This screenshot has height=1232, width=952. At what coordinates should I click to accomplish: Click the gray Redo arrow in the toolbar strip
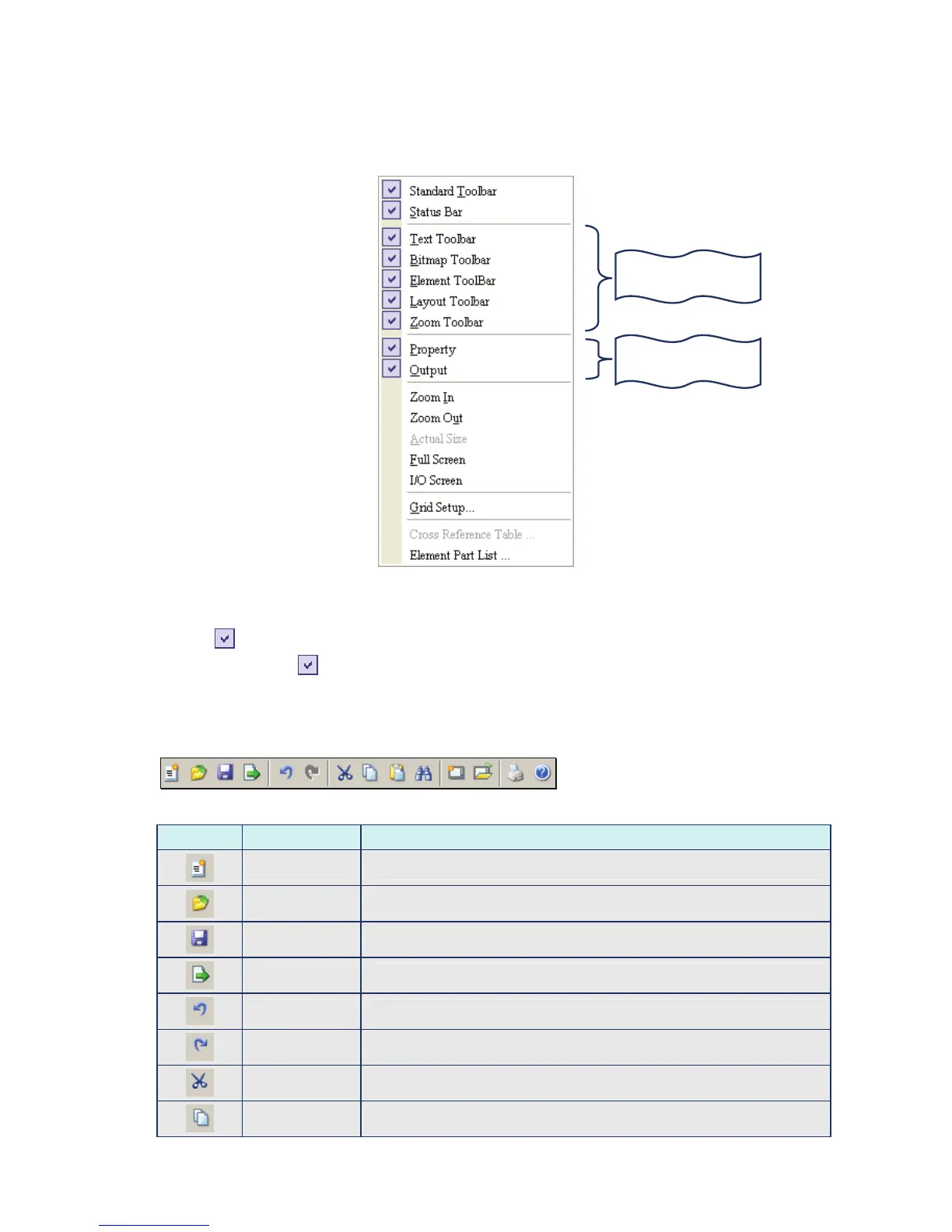(x=312, y=773)
